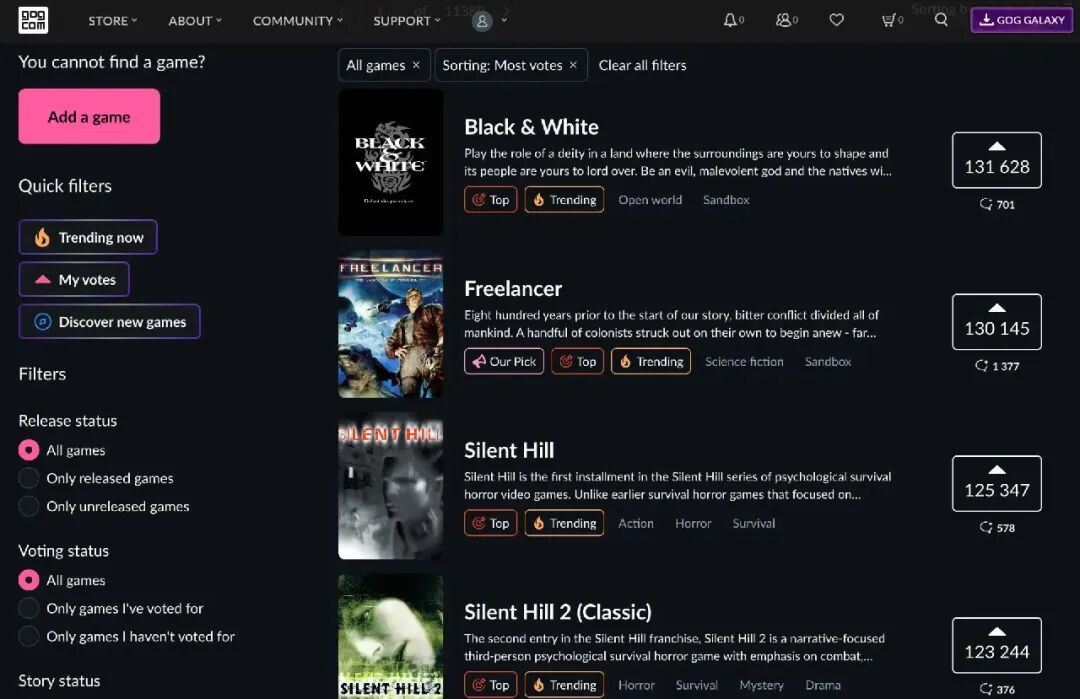Remove the All games filter chip
1080x699 pixels.
[416, 65]
